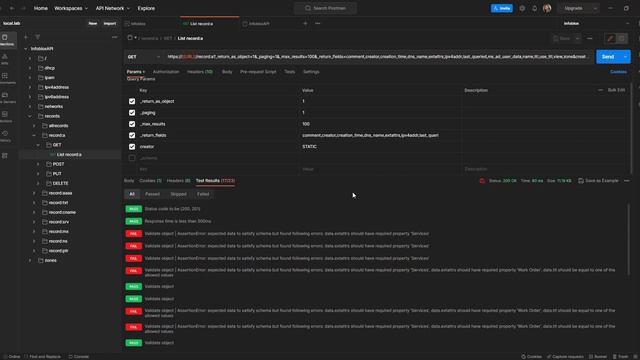The height and width of the screenshot is (360, 640).
Task: Open Find and Replace in status bar
Action: click(x=42, y=356)
